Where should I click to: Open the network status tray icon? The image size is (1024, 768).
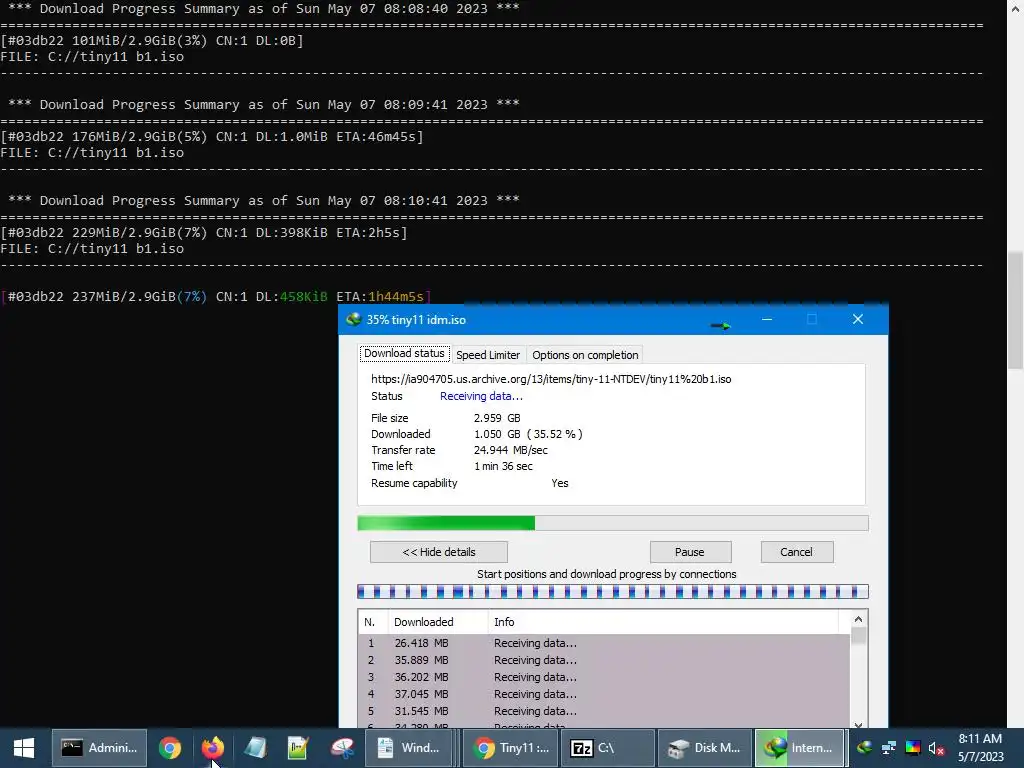click(889, 748)
